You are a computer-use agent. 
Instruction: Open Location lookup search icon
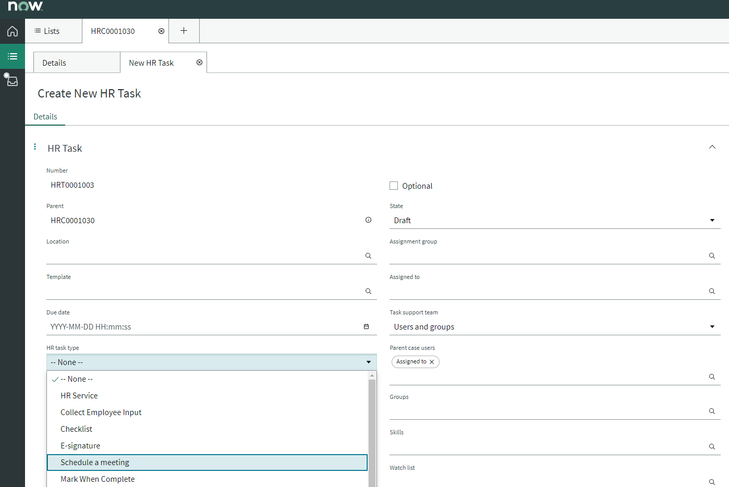pyautogui.click(x=368, y=256)
